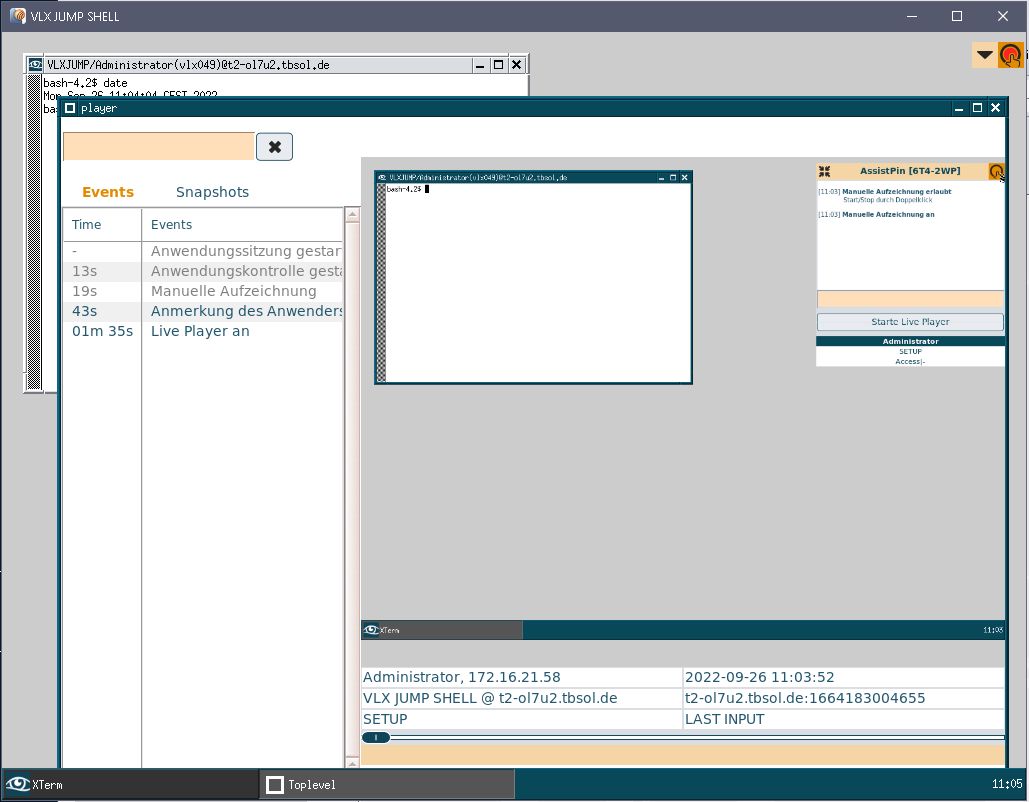Screen dimensions: 1029x802
Task: Select the Events tab
Action: coord(108,192)
